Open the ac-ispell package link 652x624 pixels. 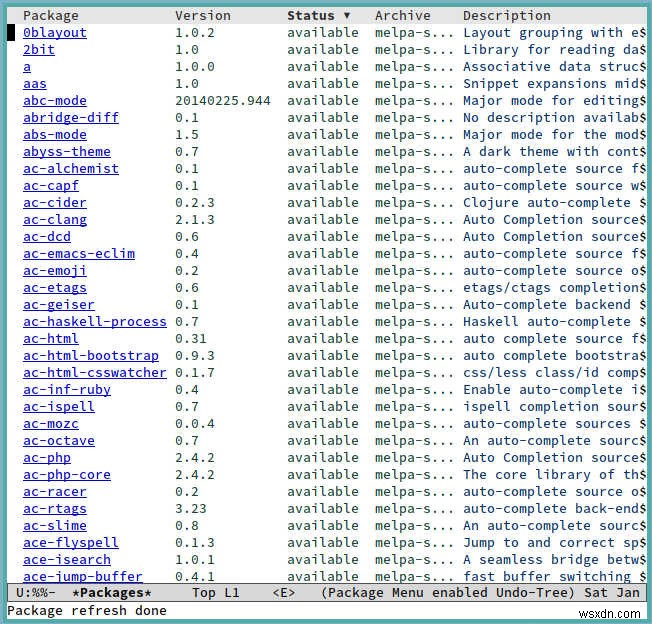click(59, 407)
